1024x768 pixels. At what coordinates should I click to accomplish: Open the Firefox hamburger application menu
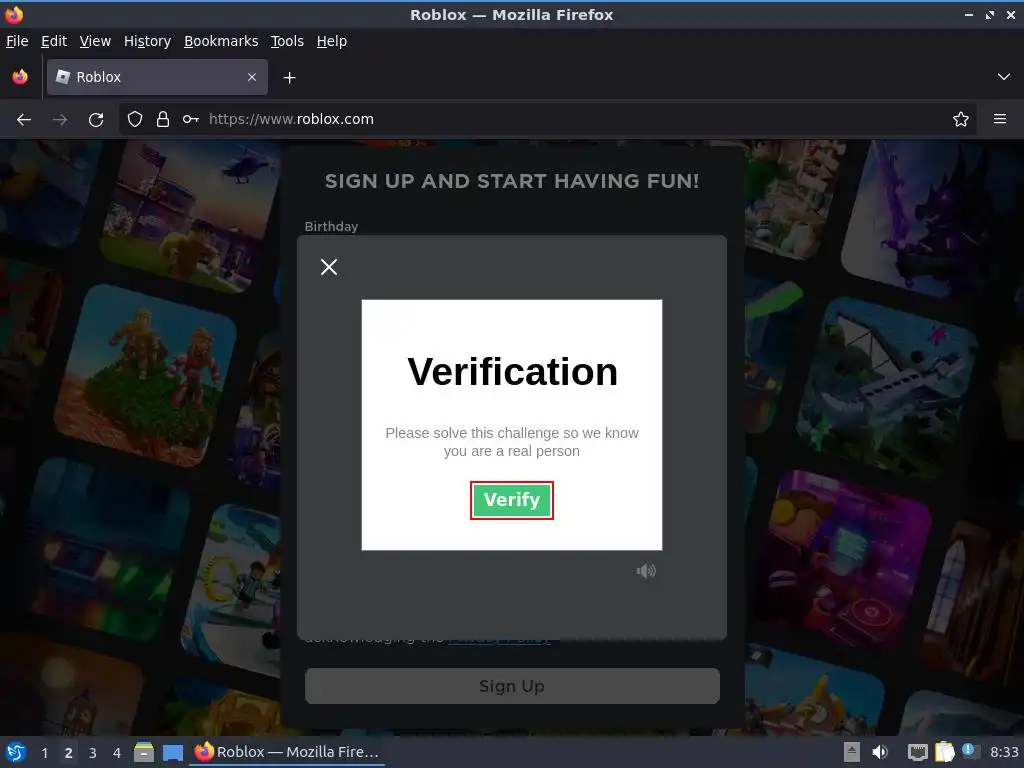pyautogui.click(x=1000, y=119)
